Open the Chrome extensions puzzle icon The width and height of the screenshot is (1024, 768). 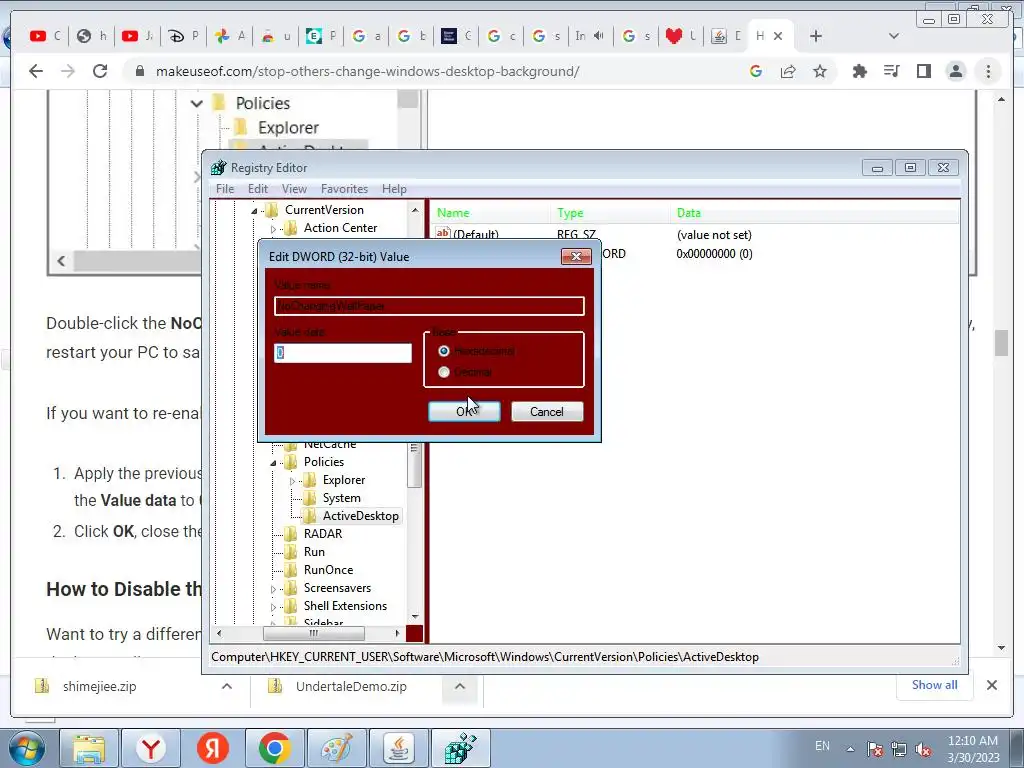(x=859, y=71)
